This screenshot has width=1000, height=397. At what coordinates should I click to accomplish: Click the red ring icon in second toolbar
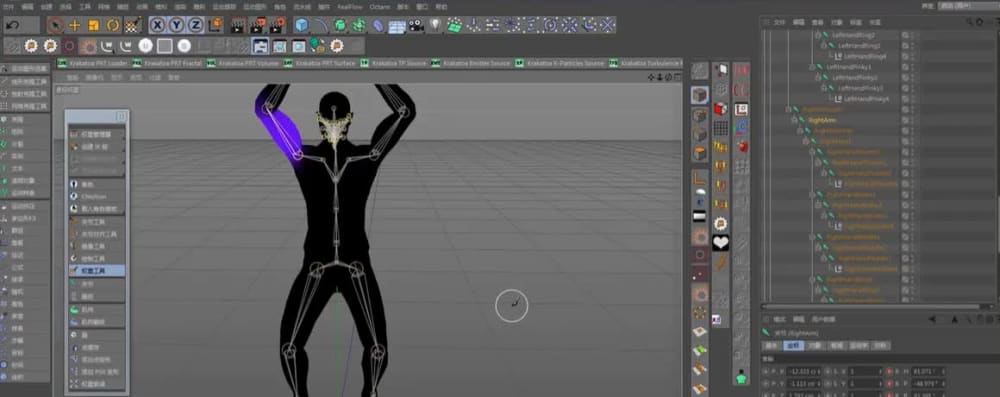click(69, 46)
